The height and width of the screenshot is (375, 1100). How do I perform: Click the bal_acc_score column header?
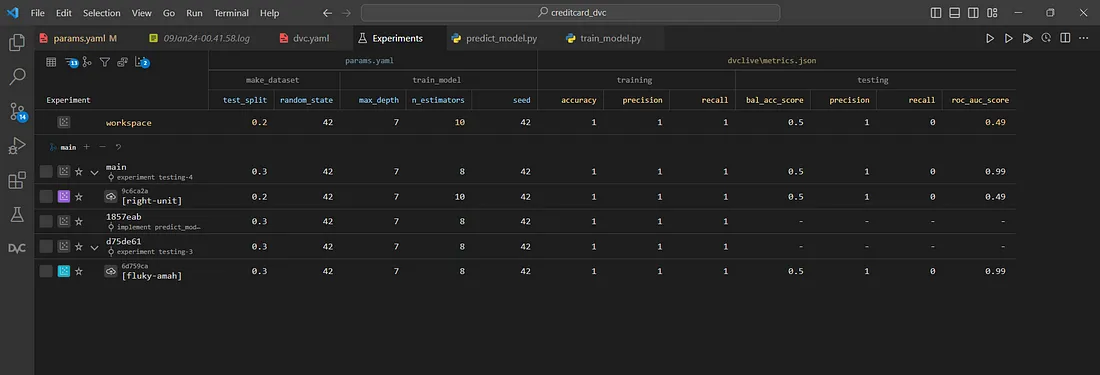click(x=773, y=100)
